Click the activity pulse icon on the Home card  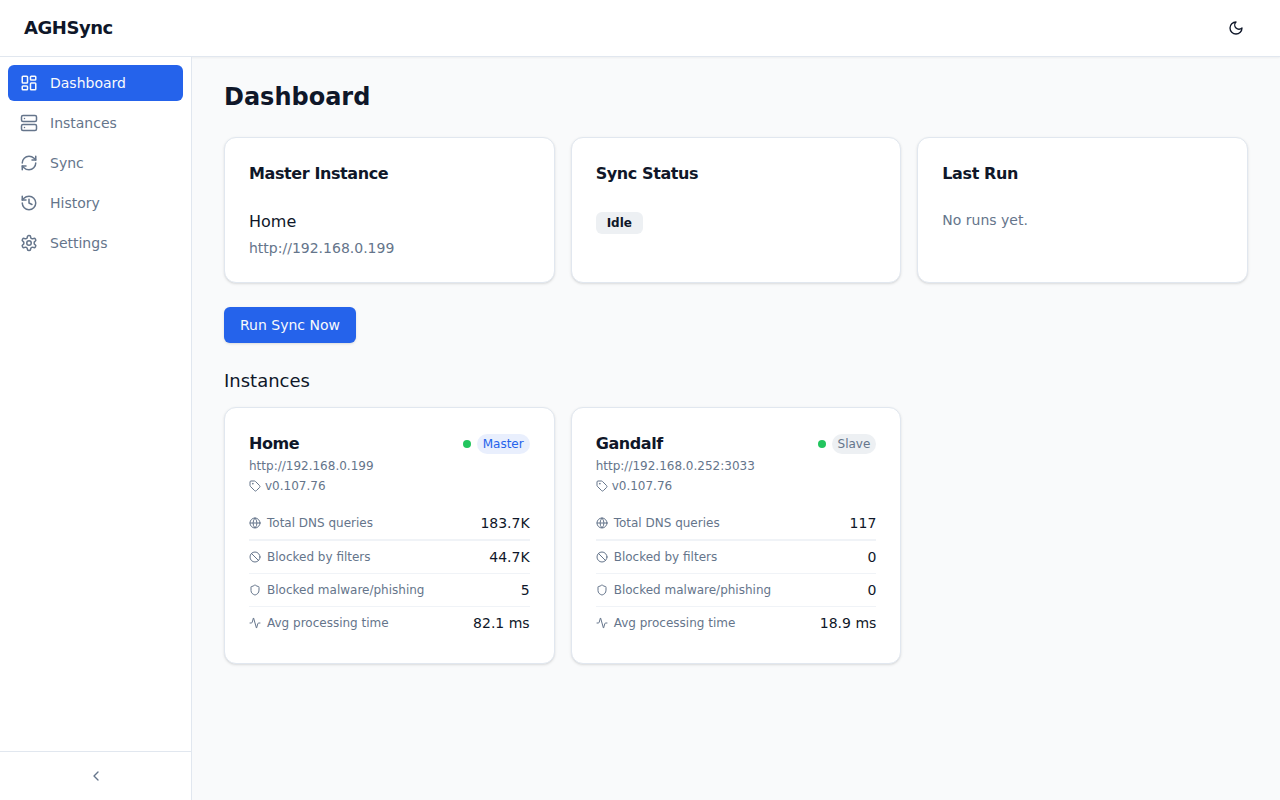click(x=255, y=623)
